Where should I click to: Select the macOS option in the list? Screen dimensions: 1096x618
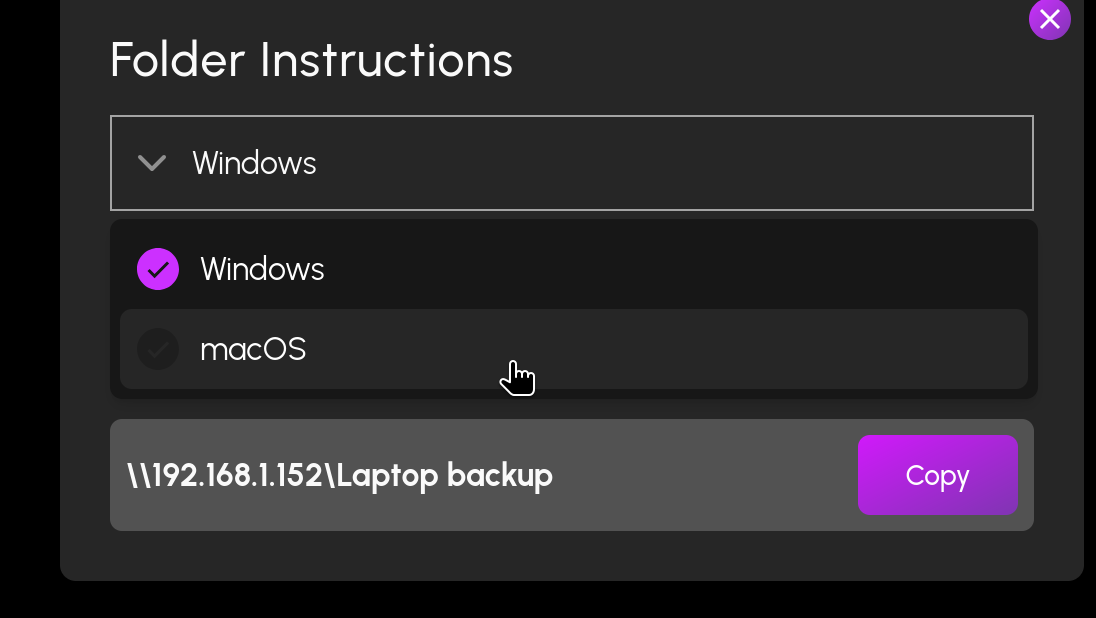(574, 349)
